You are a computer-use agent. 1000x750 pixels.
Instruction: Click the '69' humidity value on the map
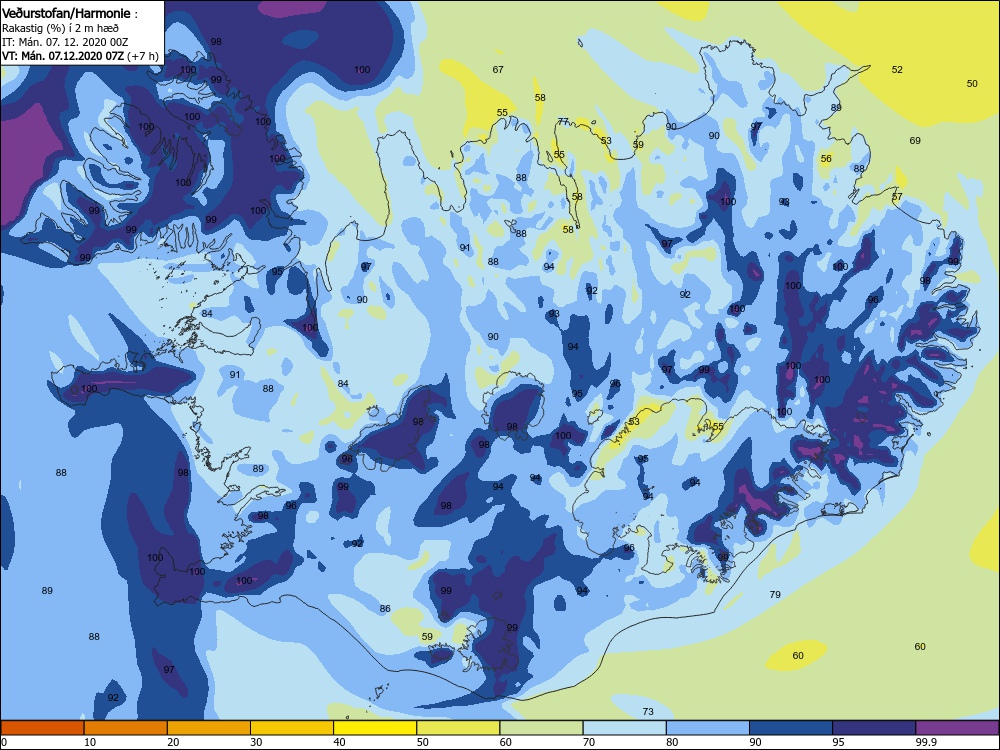pyautogui.click(x=915, y=140)
